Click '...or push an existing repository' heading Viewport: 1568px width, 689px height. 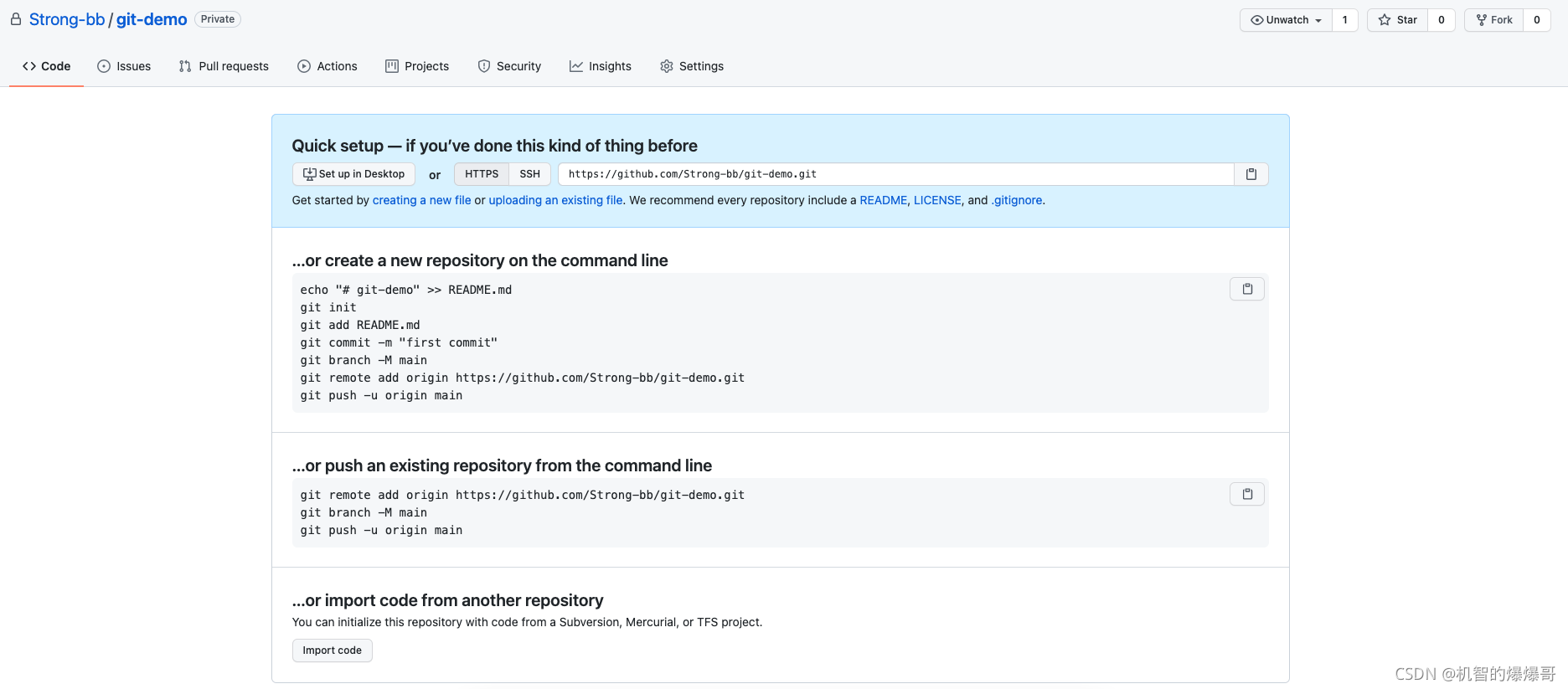point(502,465)
